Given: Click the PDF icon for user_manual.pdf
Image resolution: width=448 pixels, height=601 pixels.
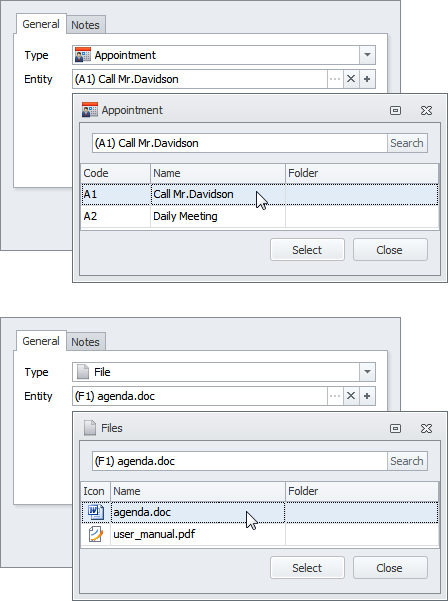Looking at the screenshot, I should tap(95, 534).
